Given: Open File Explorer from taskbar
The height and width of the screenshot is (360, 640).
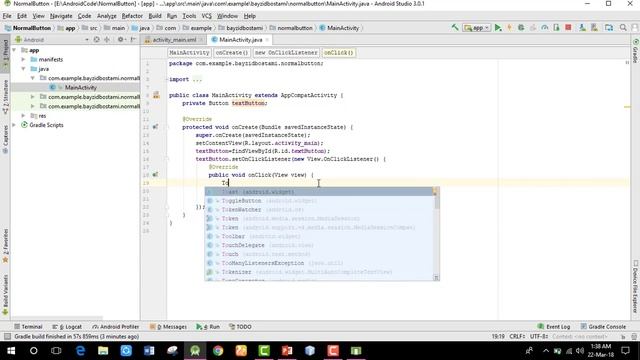Looking at the screenshot, I should click(103, 351).
